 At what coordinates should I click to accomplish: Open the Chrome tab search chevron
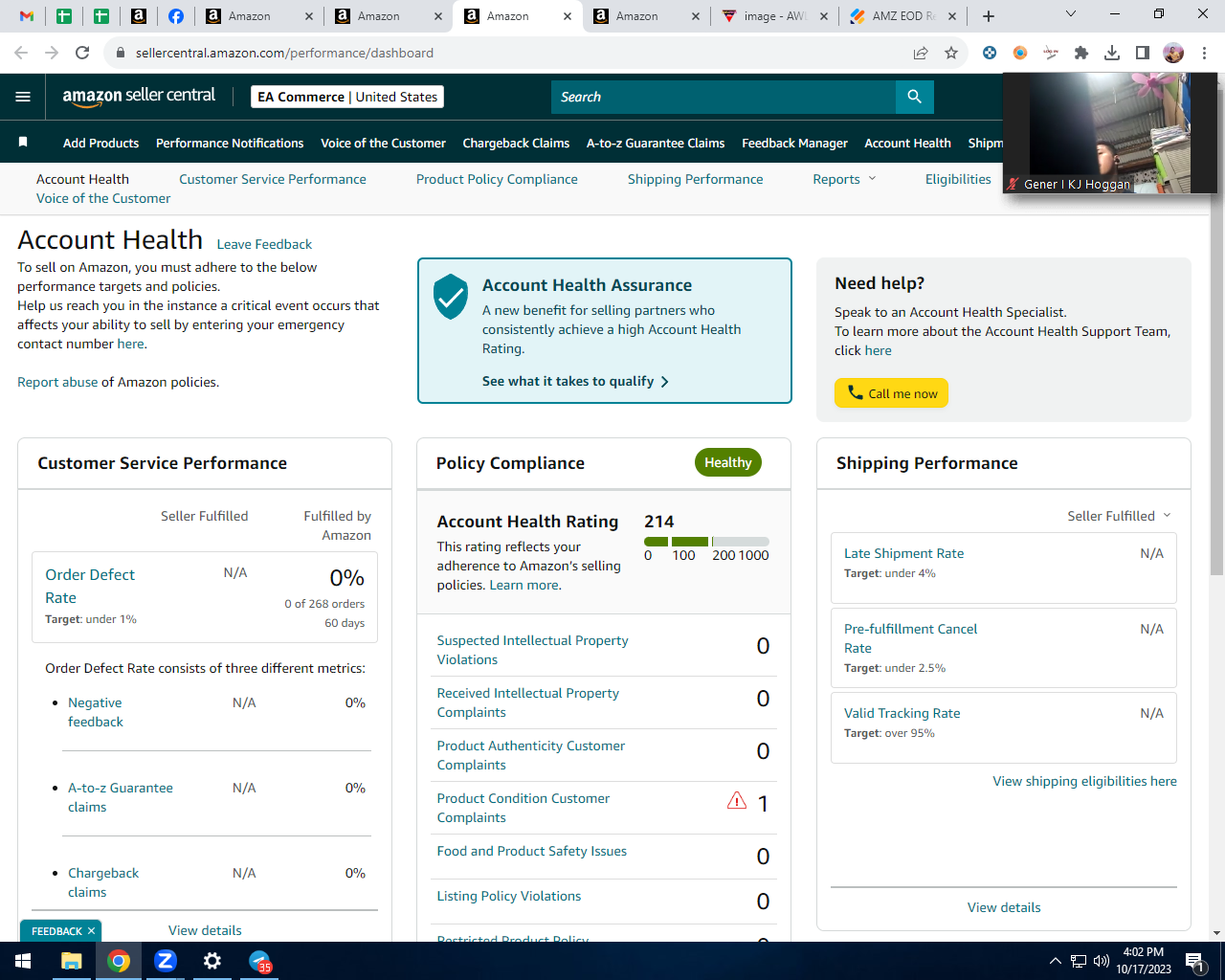(x=1071, y=14)
